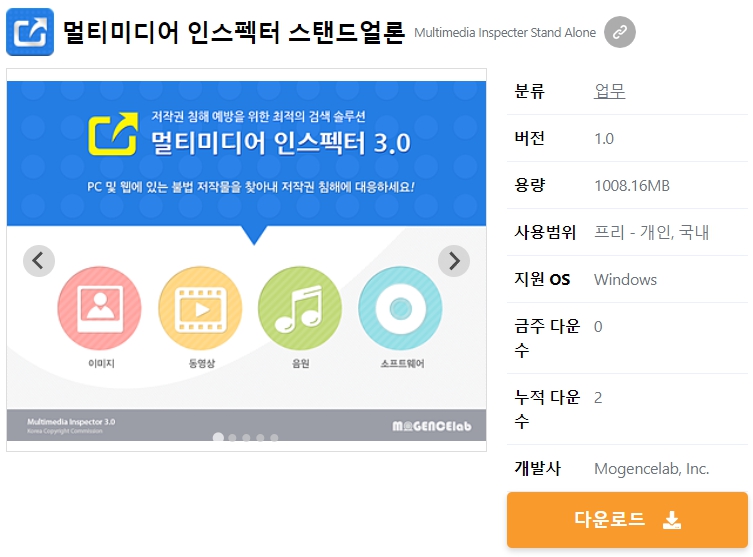Viewport: 753px width, 557px height.
Task: Click the blue app logo icon beside the title
Action: [x=30, y=32]
